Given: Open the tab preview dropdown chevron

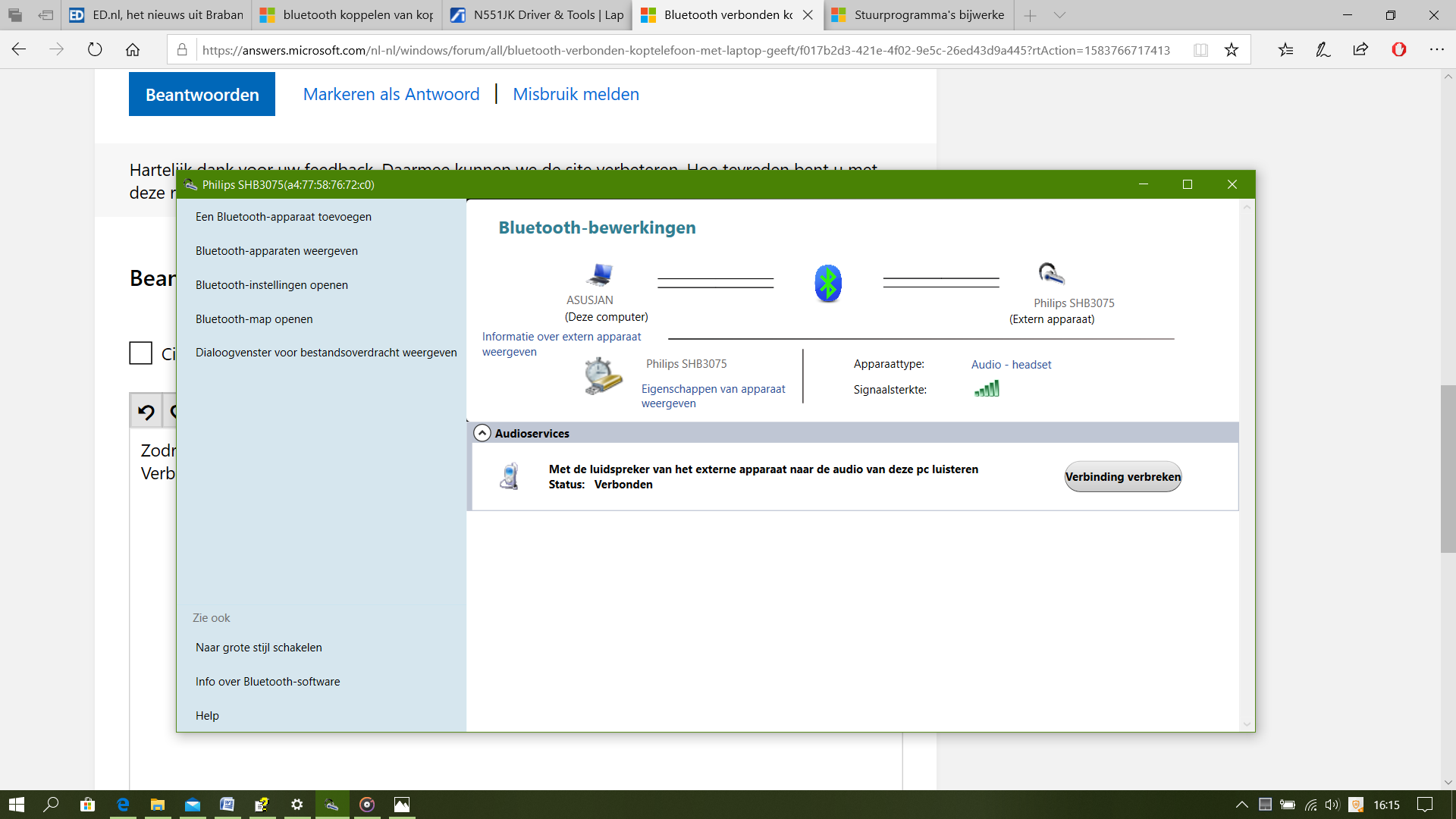Looking at the screenshot, I should pyautogui.click(x=1059, y=15).
